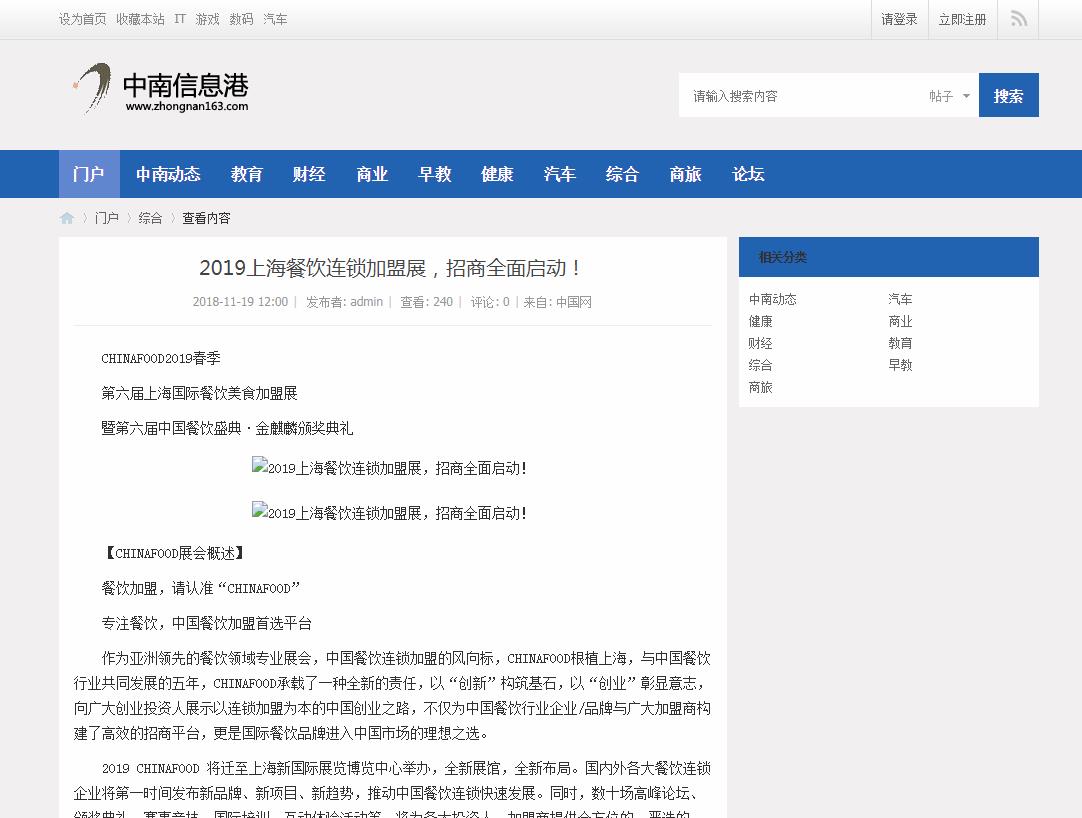
Task: Open 早教 in related categories
Action: click(x=901, y=365)
